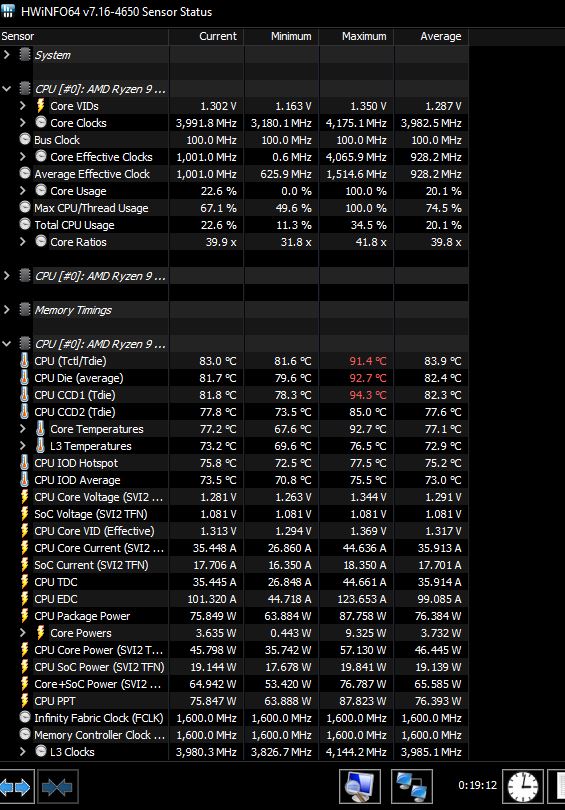Click the clock reset timer icon
565x810 pixels.
pos(523,787)
